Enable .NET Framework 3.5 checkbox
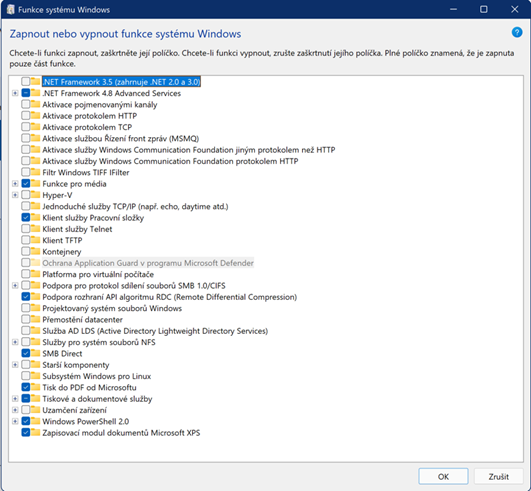 coord(25,82)
